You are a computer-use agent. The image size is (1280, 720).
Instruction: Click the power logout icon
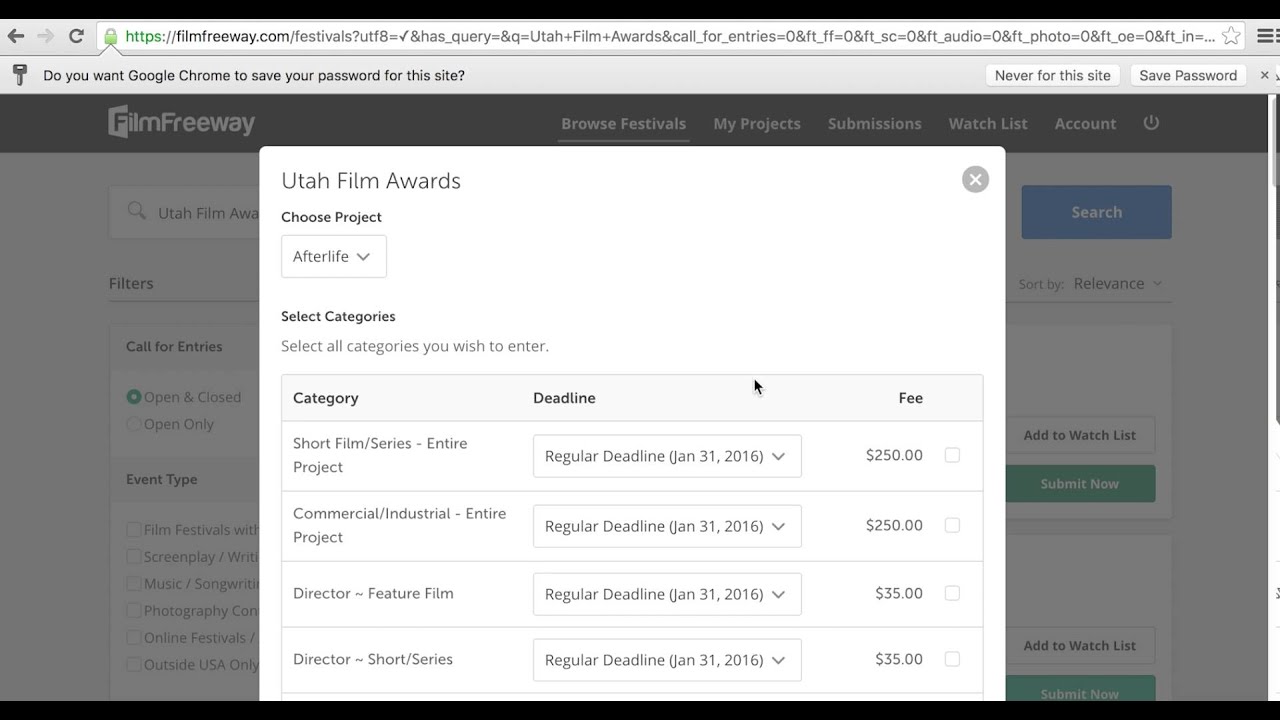coord(1151,122)
